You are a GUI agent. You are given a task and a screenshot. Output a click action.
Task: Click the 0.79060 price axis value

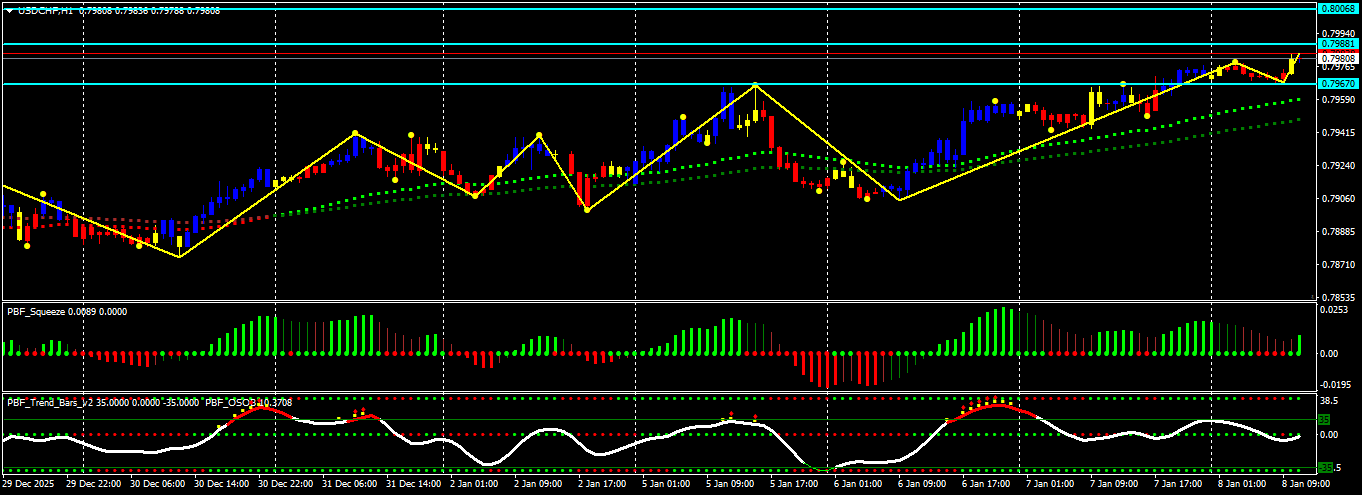pos(1338,198)
